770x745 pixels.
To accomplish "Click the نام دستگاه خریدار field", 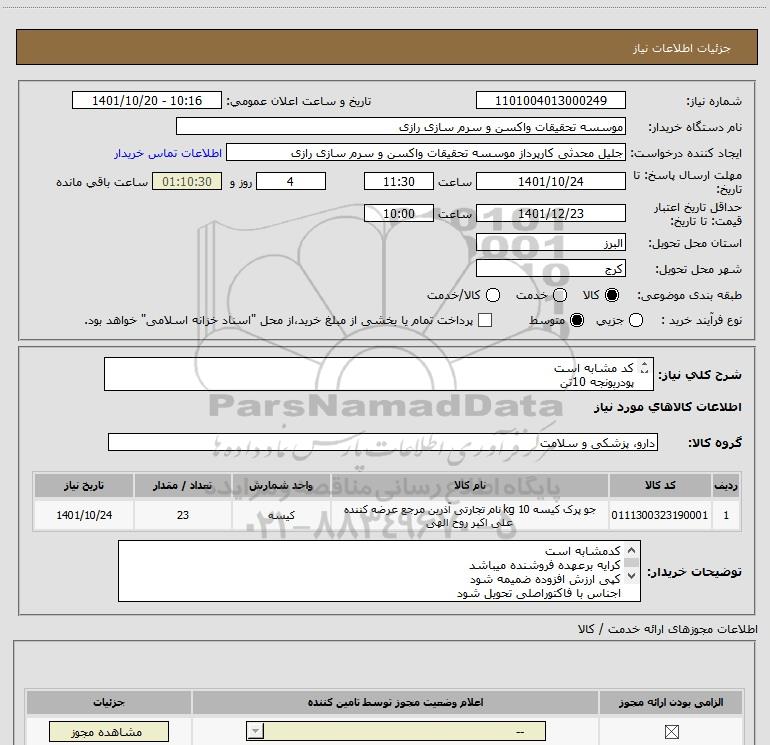I will pos(401,127).
